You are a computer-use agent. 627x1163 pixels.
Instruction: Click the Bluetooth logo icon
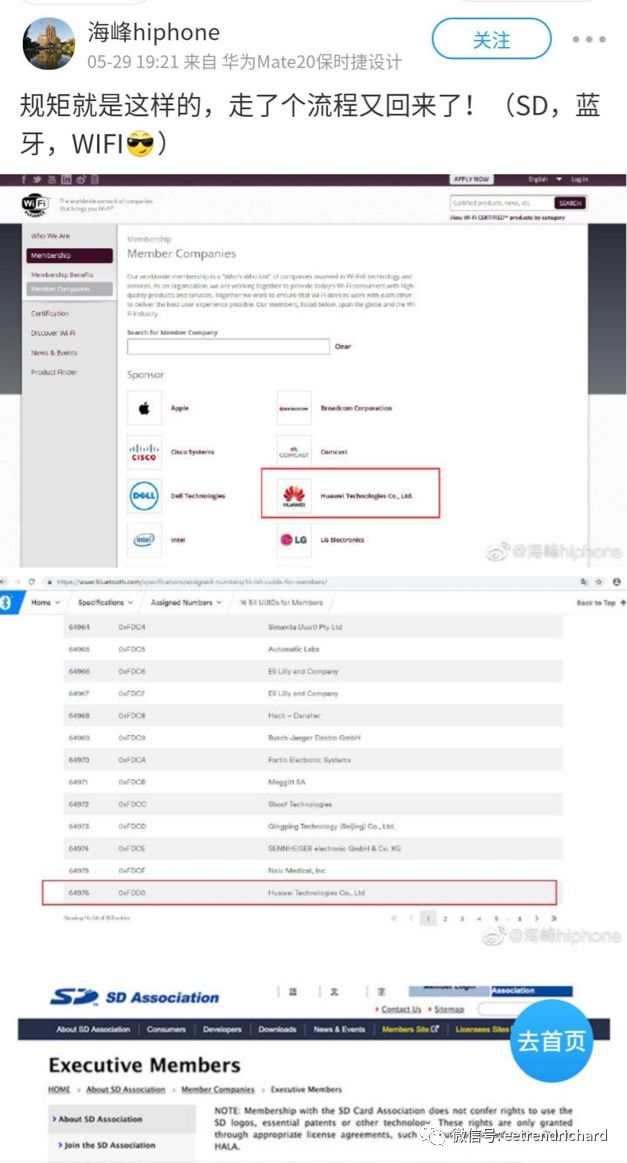[6, 602]
